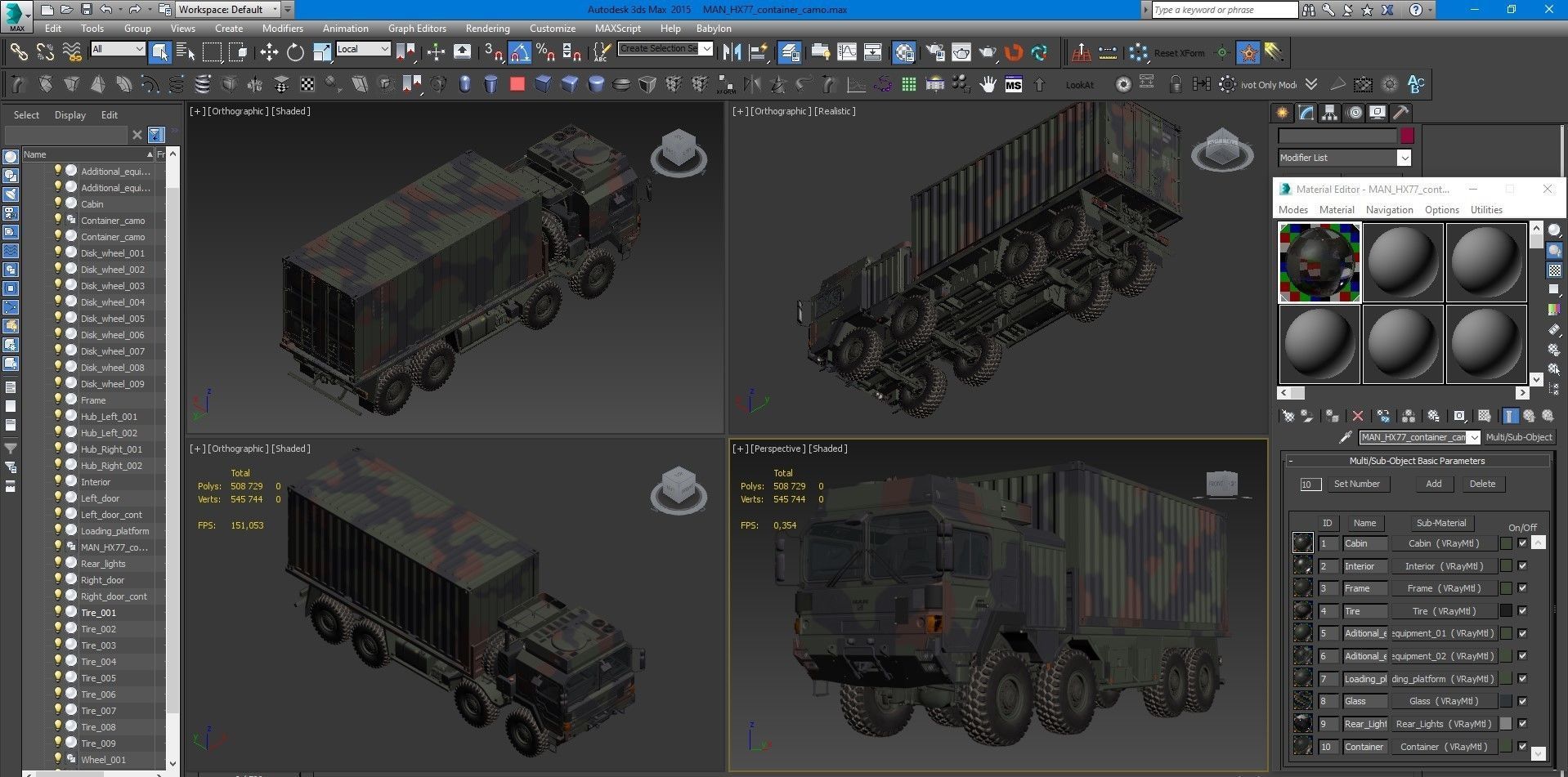Click the red square toolbar icon
This screenshot has width=1568, height=777.
[x=517, y=84]
